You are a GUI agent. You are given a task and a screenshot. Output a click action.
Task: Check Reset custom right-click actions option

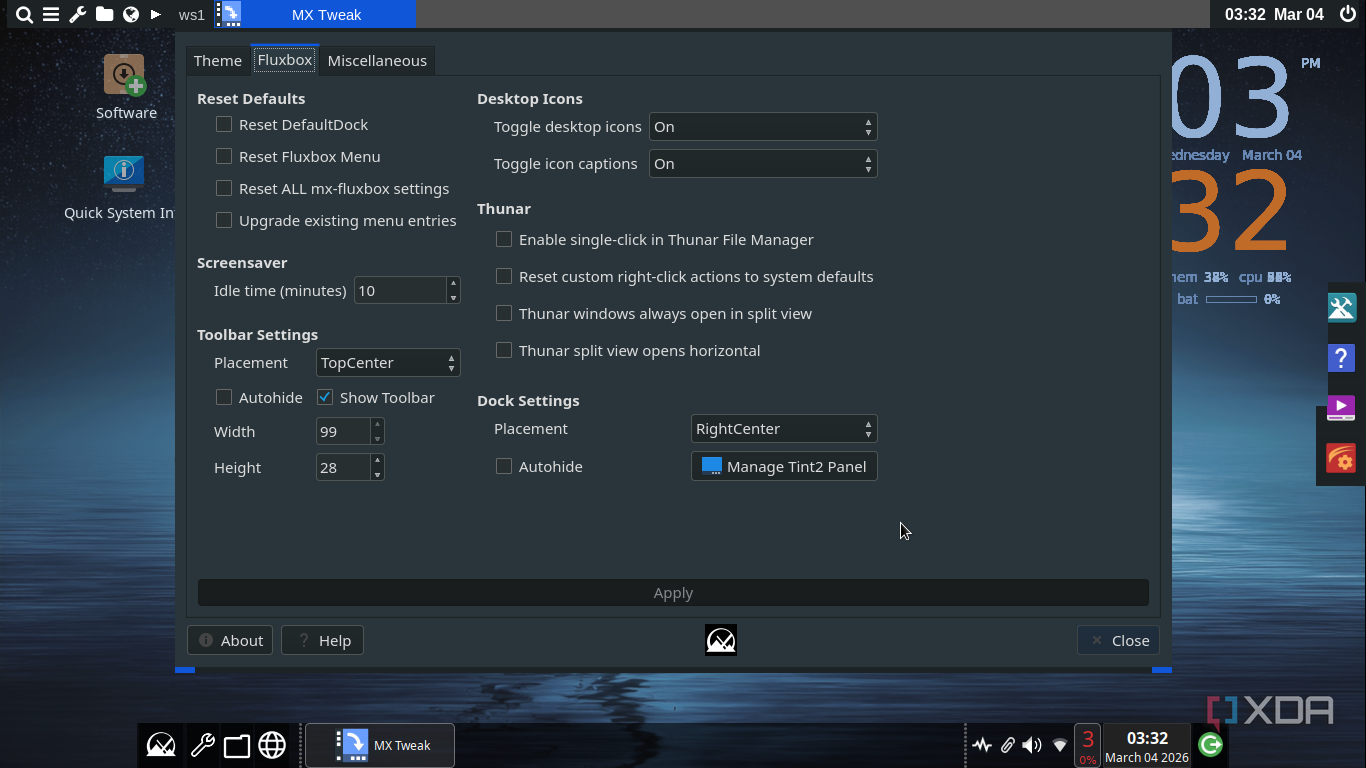[x=504, y=276]
